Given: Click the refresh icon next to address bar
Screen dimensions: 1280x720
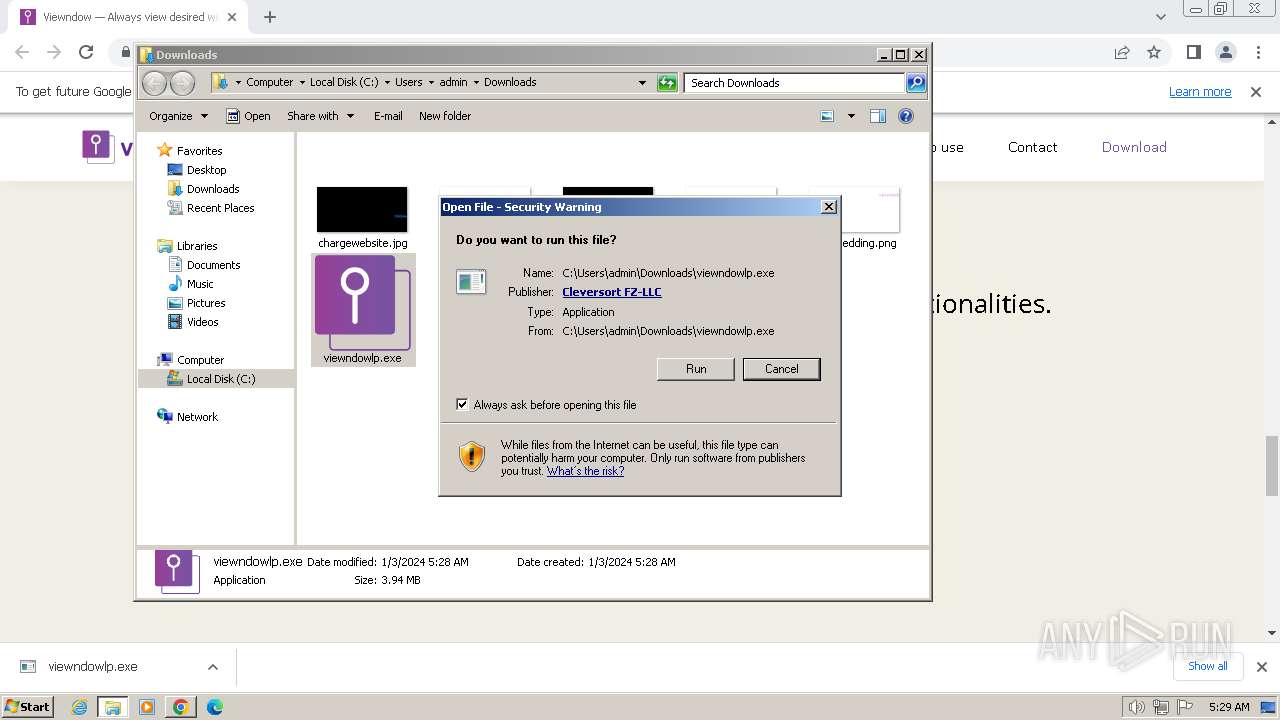Looking at the screenshot, I should click(667, 83).
